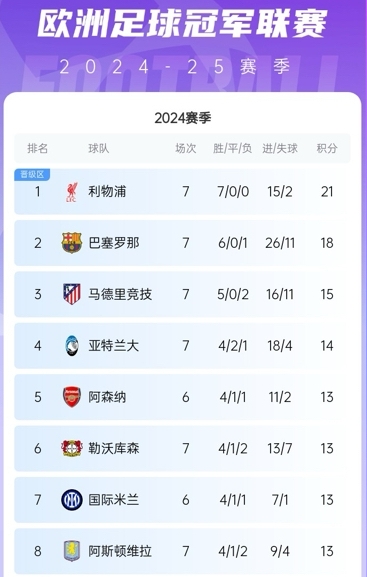367x577 pixels.
Task: Click the Liverpool club crest icon
Action: (71, 192)
